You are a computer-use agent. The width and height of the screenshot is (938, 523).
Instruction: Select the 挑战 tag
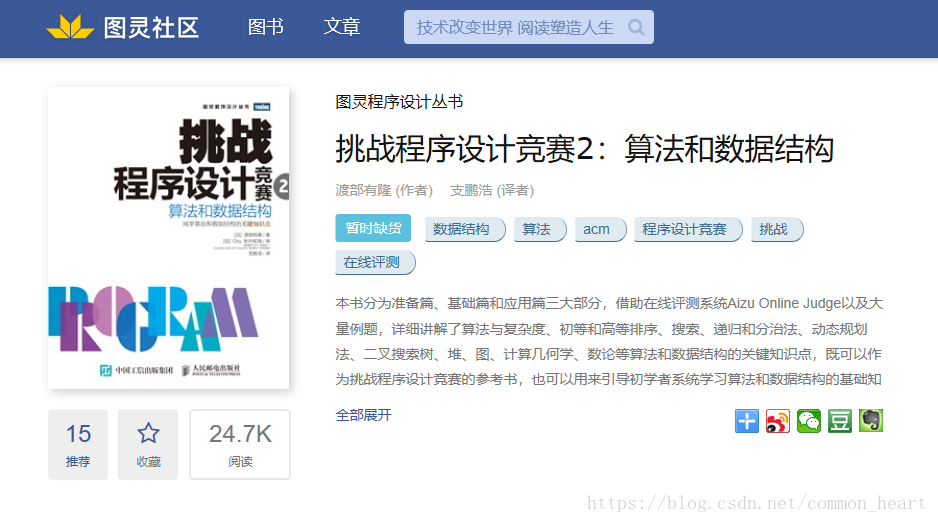click(x=777, y=229)
